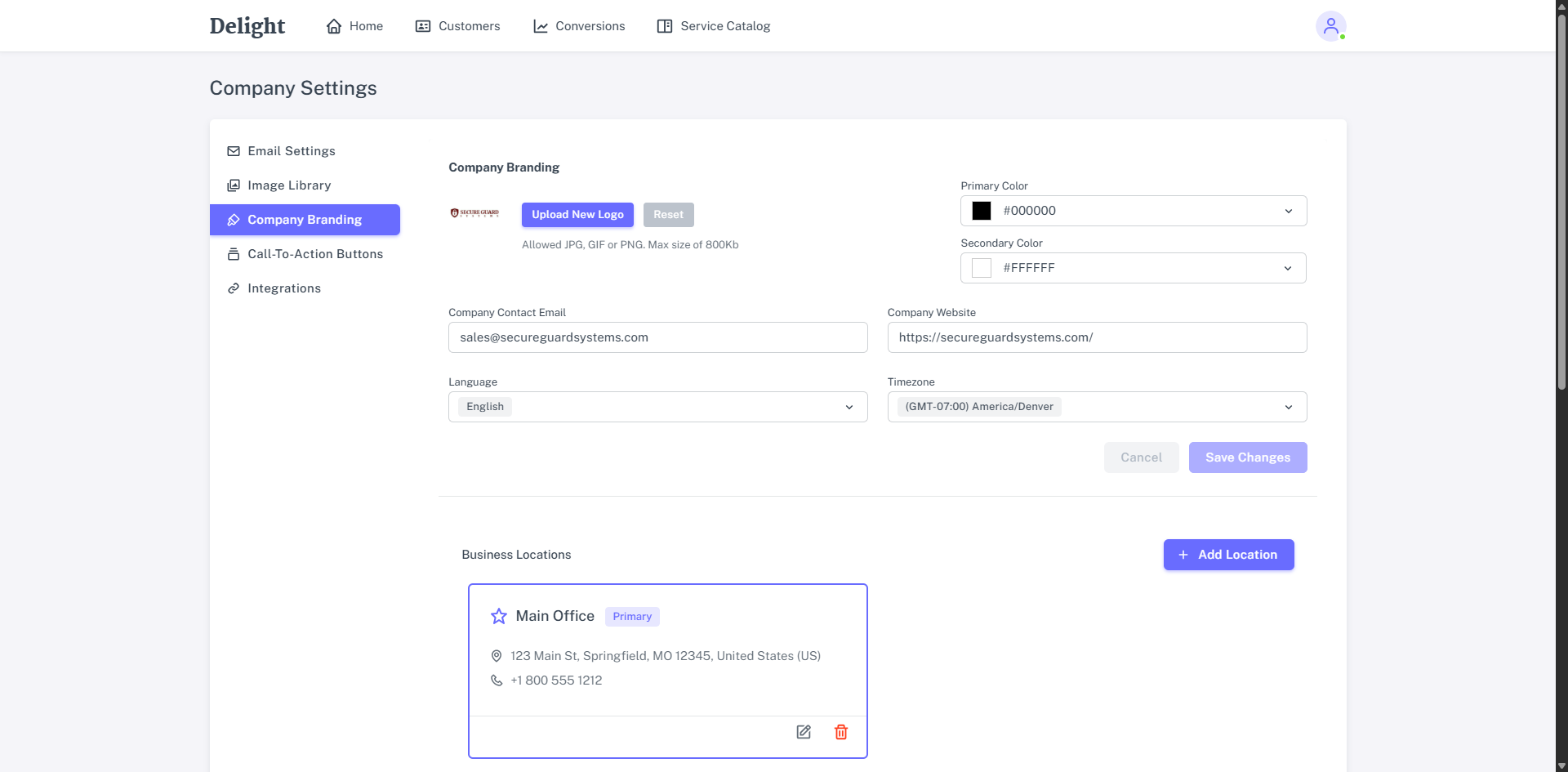Viewport: 1568px width, 772px height.
Task: Open Home from the top navigation
Action: coord(354,26)
